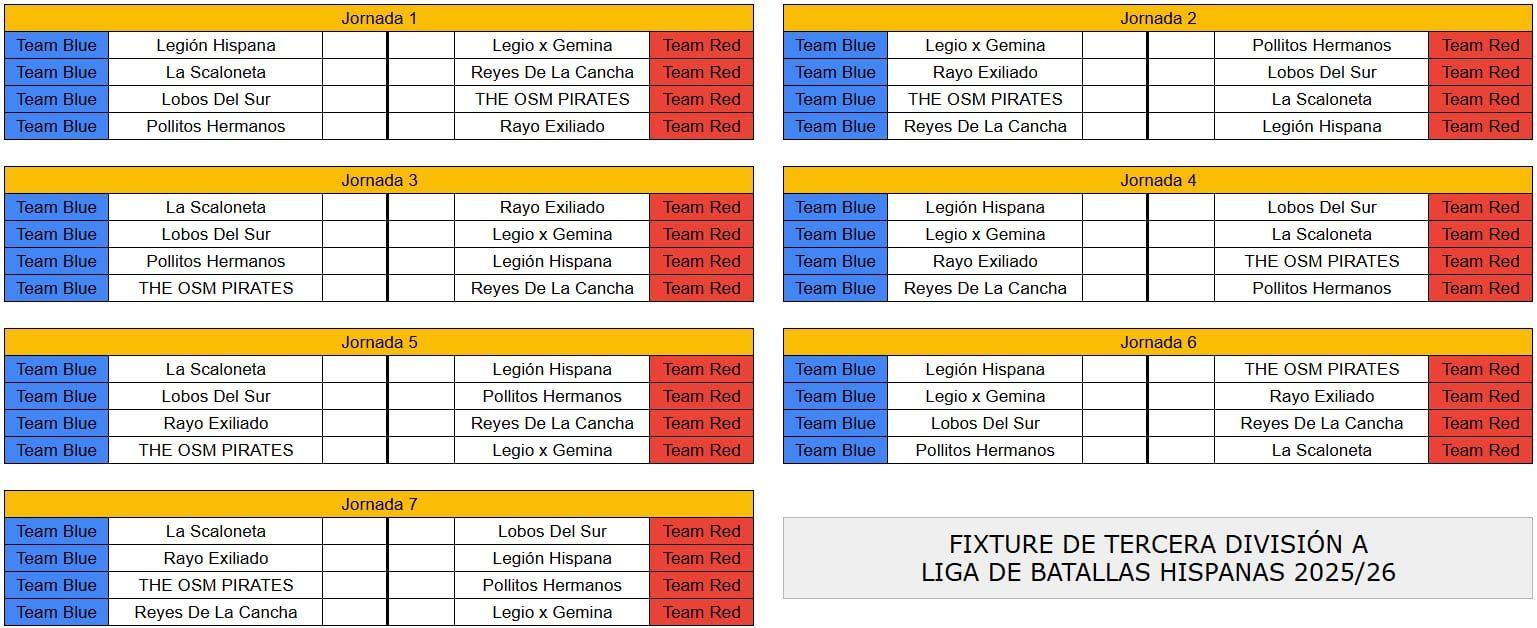Click Team Red cell next to Lobos Del Sur, Jornada 7
Viewport: 1537px width, 628px height.
tap(701, 531)
